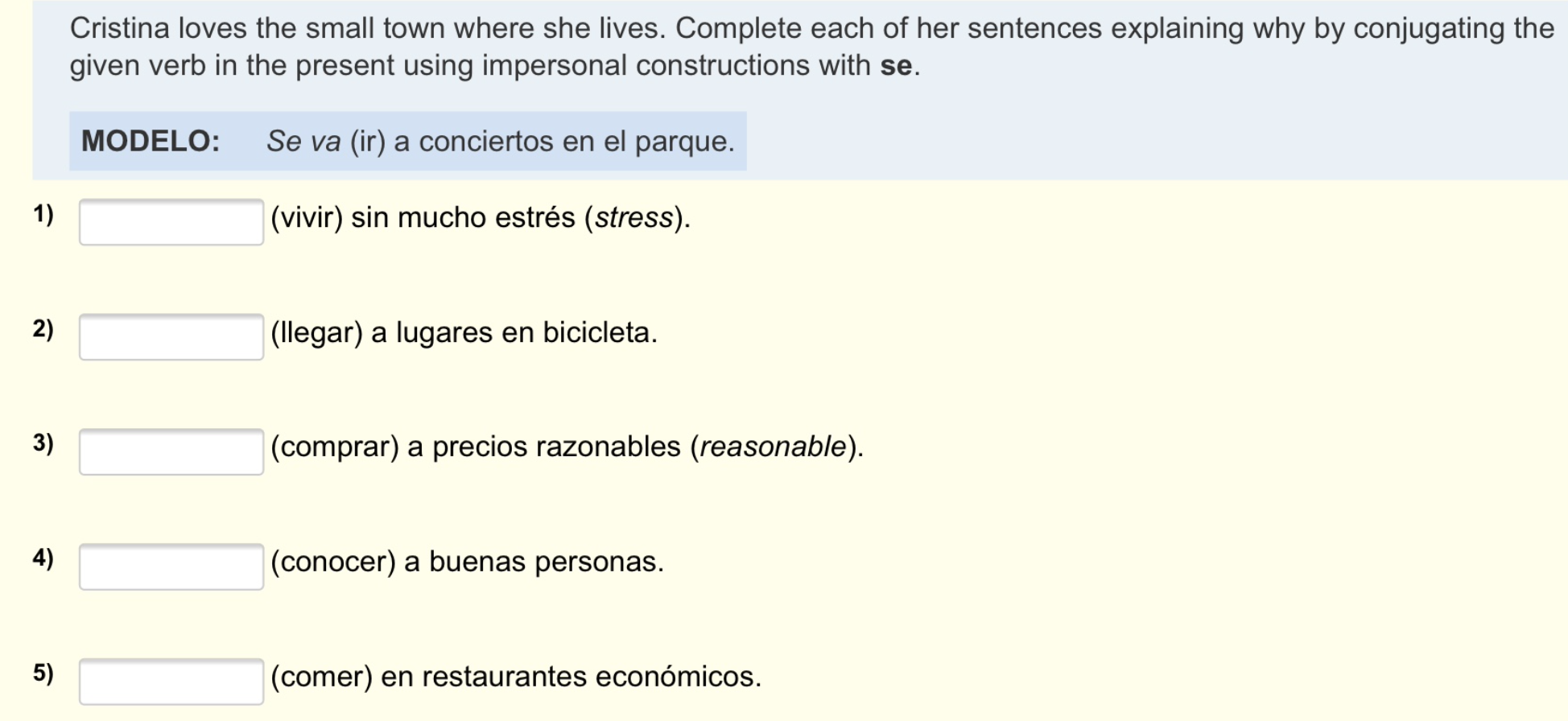
Task: Click the text box before (conocer)
Action: [x=171, y=566]
